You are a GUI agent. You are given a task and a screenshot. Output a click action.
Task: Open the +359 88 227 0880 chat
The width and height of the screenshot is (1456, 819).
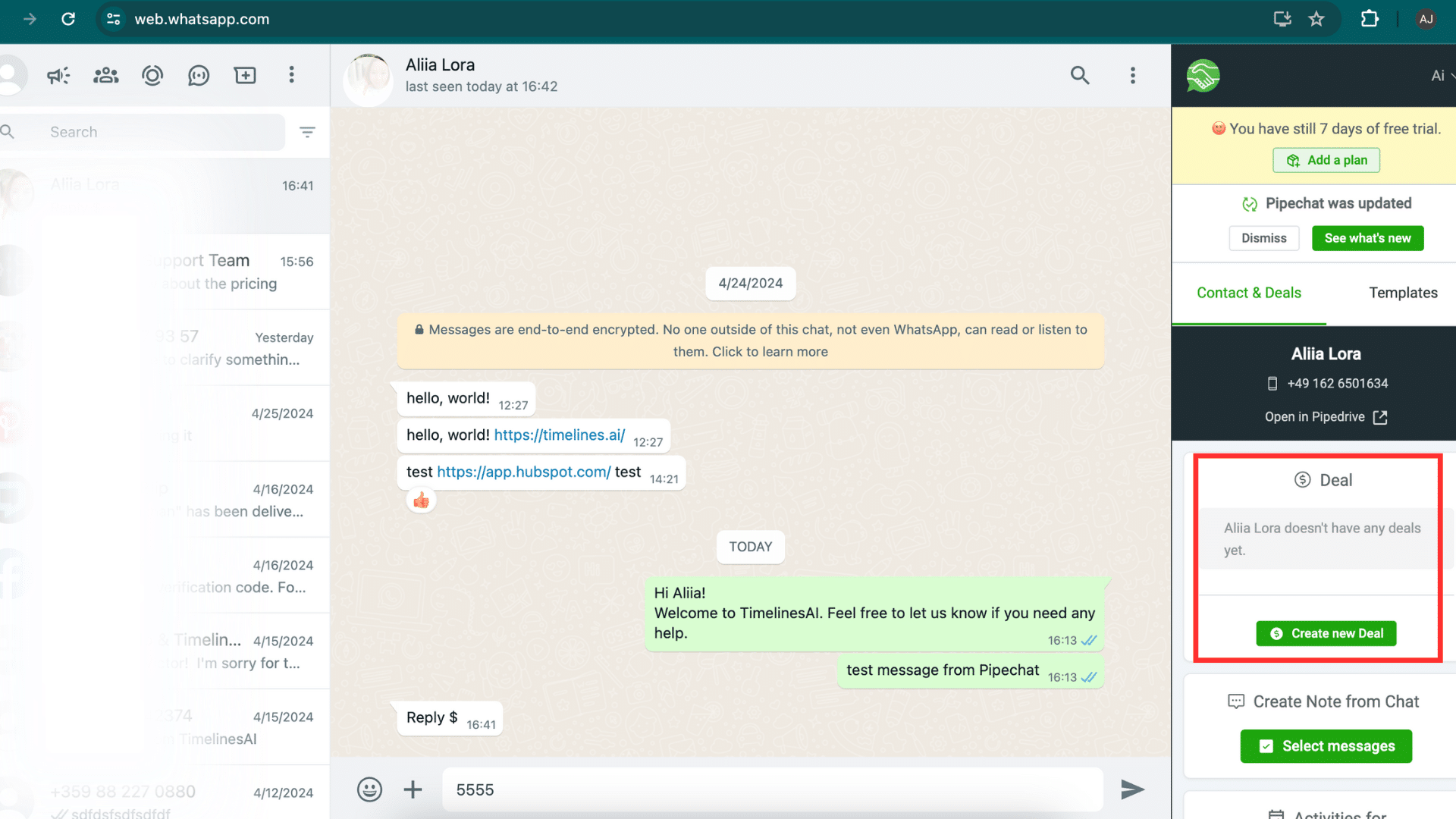[165, 792]
